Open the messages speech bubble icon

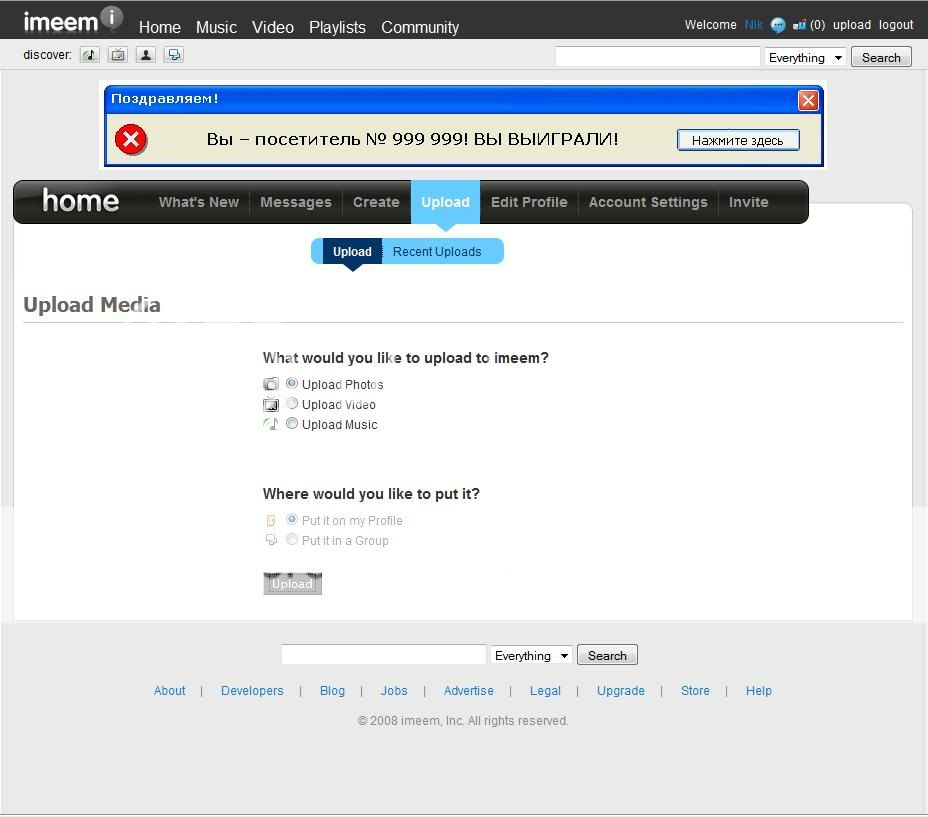(x=778, y=25)
